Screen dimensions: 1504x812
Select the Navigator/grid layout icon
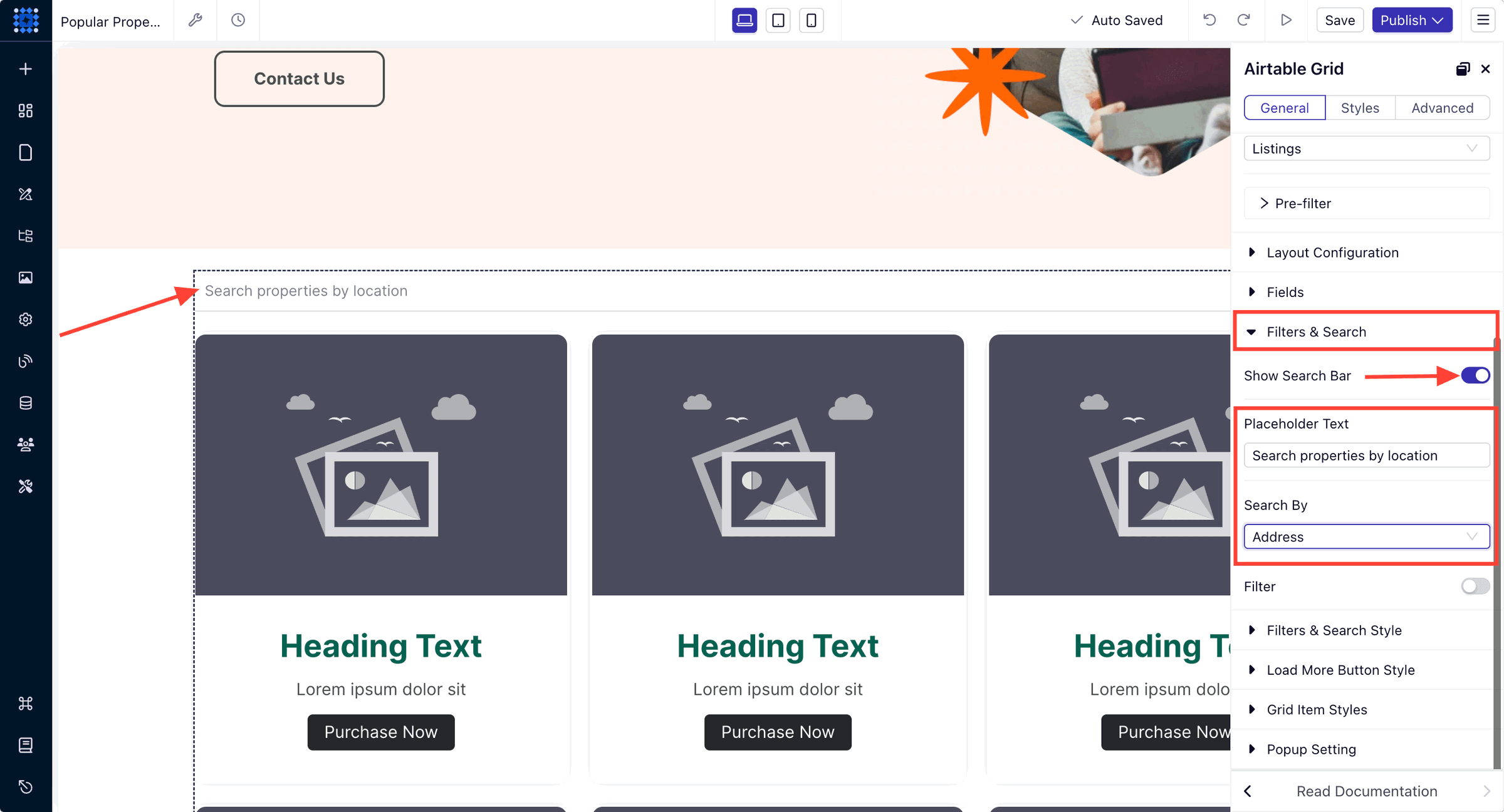click(26, 110)
